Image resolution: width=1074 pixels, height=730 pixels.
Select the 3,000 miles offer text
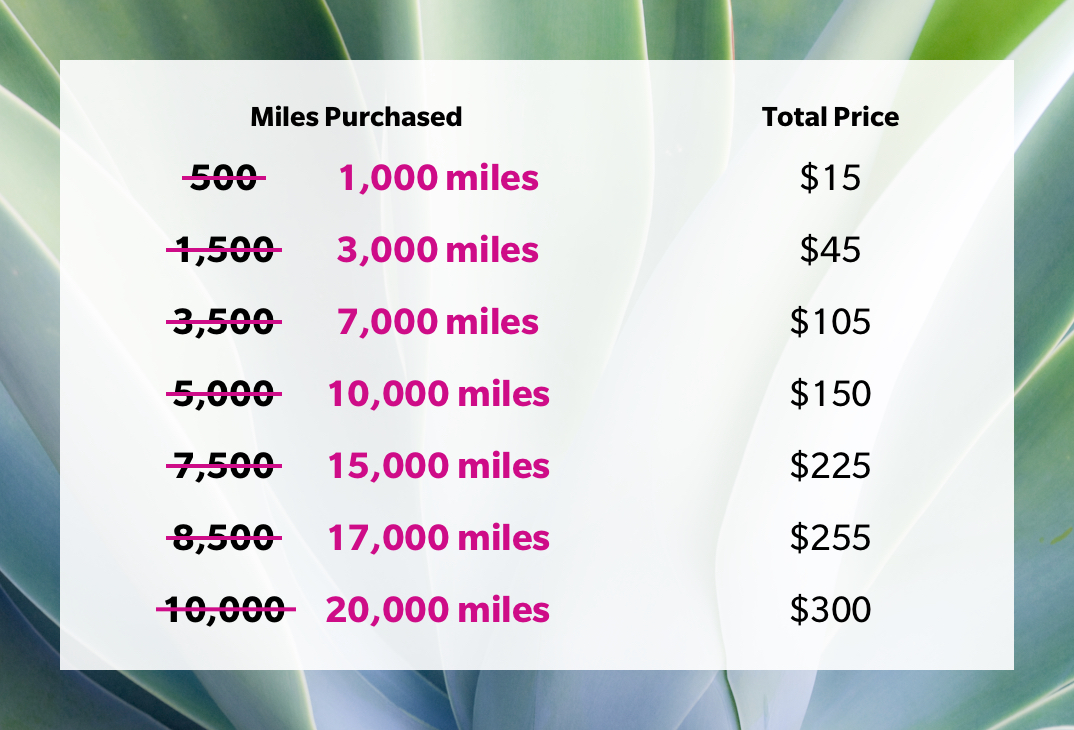click(x=438, y=250)
